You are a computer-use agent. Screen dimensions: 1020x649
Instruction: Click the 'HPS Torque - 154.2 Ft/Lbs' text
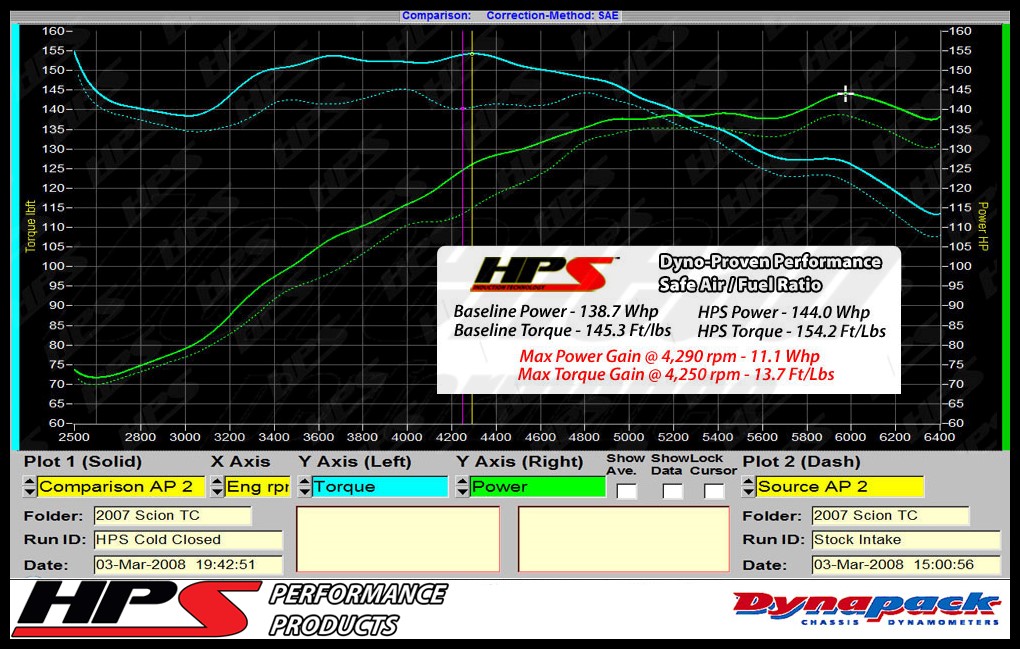pyautogui.click(x=791, y=332)
